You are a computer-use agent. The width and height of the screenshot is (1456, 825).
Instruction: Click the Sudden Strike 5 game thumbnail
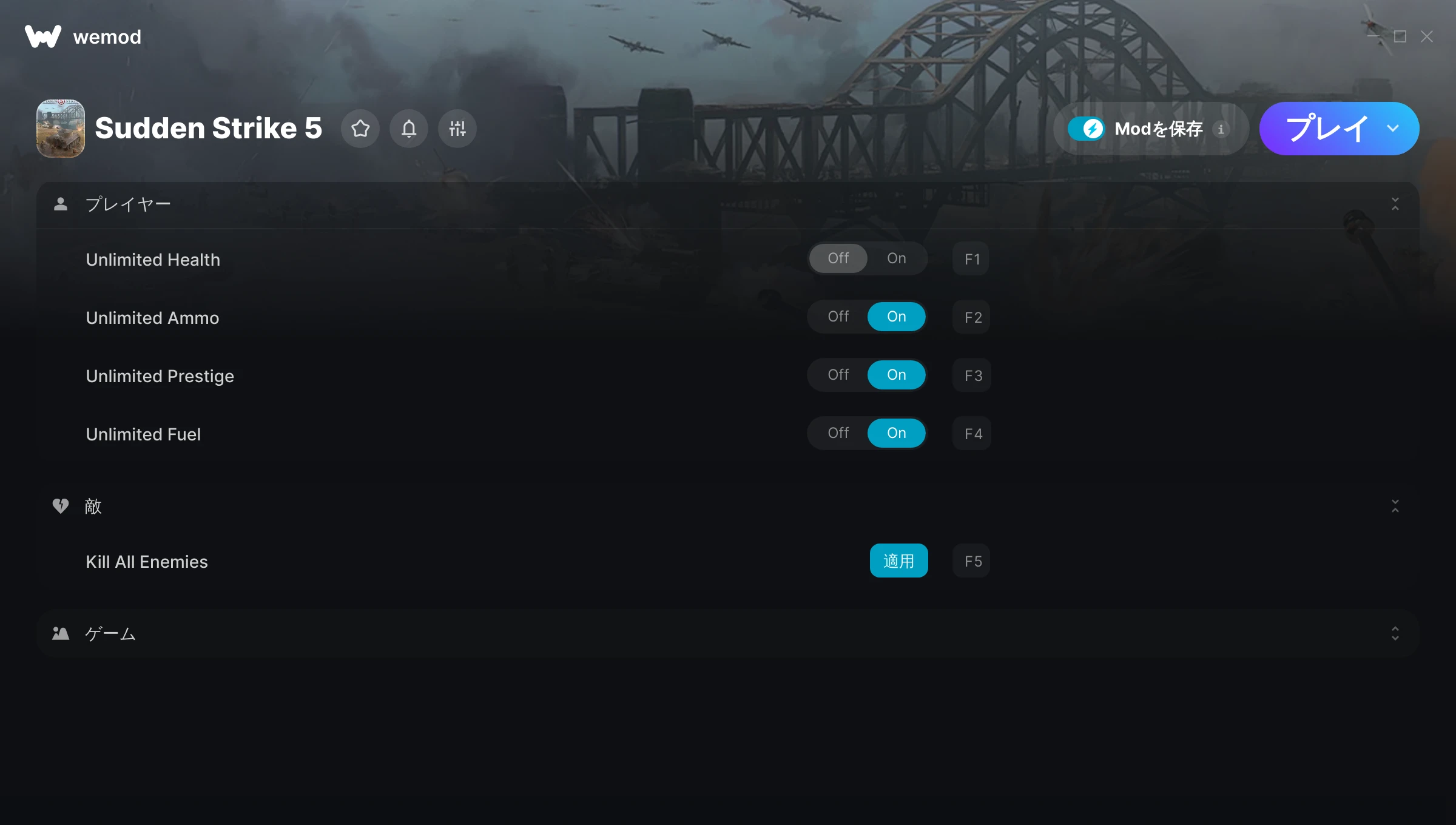[61, 129]
